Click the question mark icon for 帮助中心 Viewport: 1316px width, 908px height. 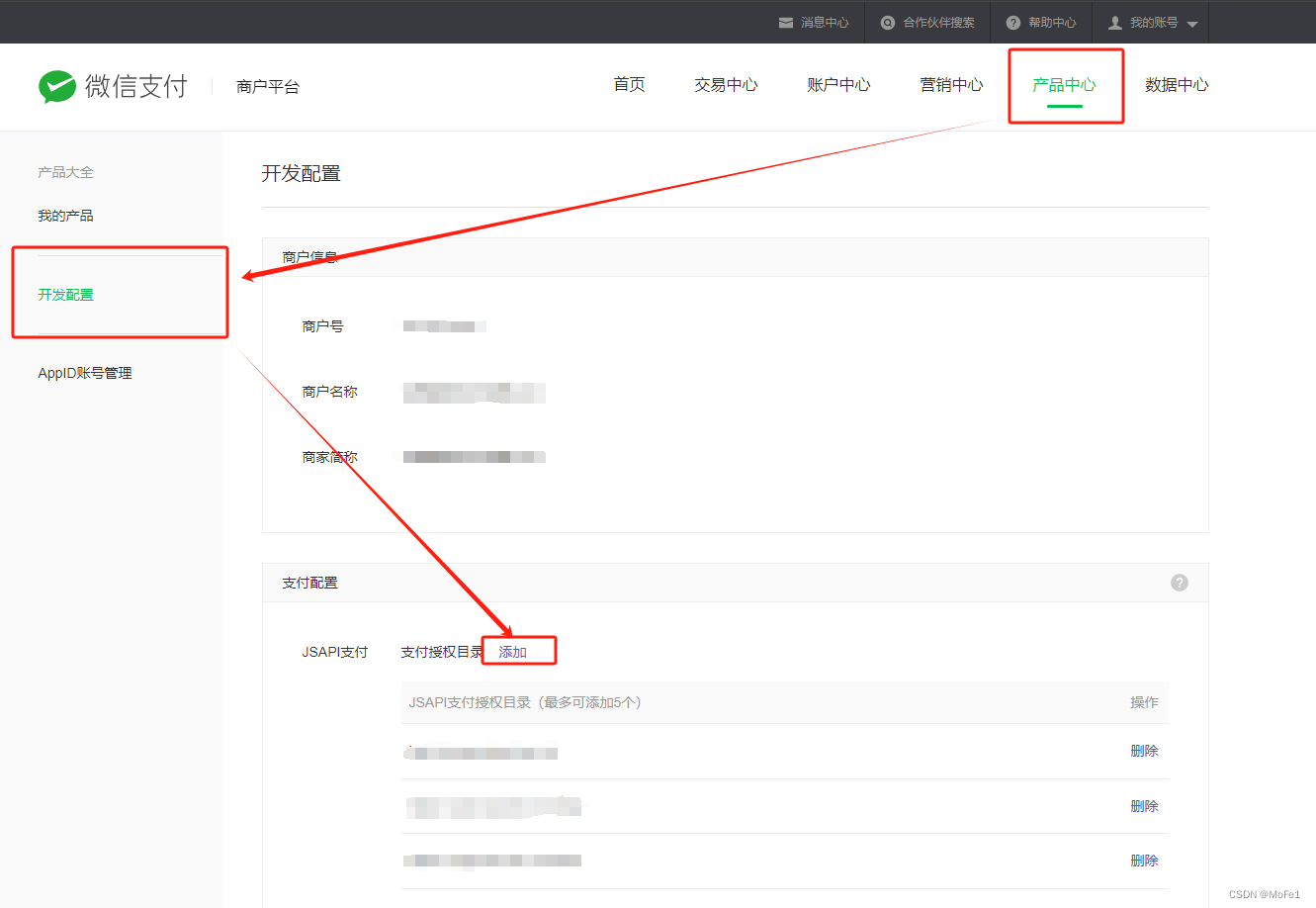1013,22
